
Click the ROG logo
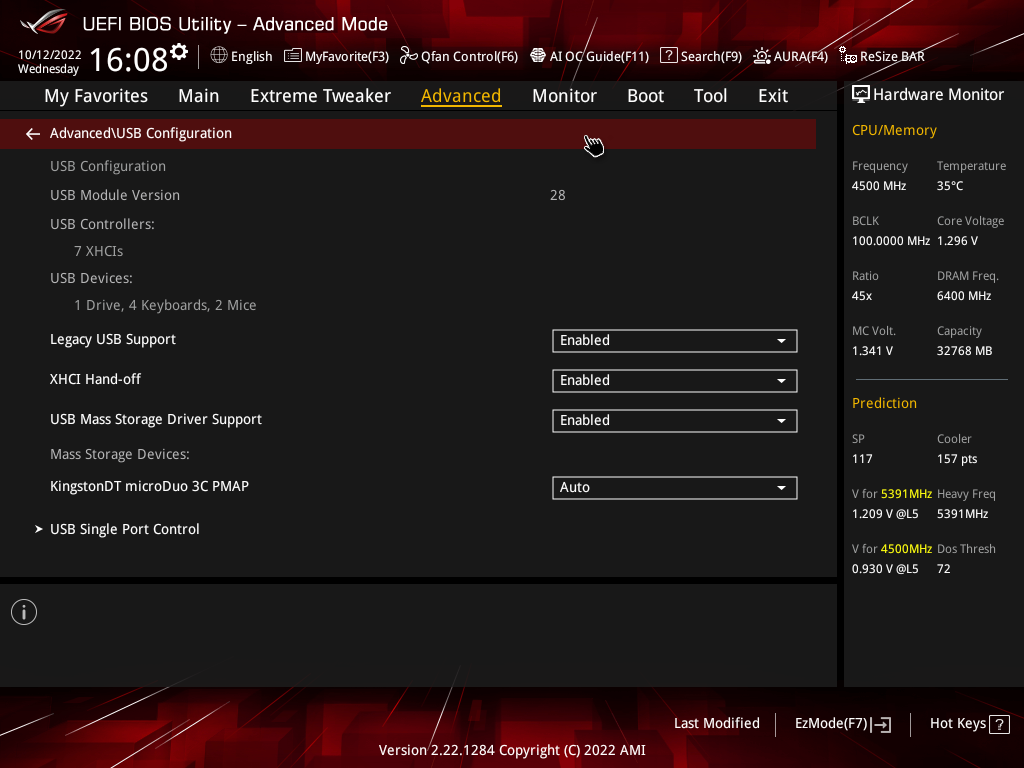[x=43, y=23]
